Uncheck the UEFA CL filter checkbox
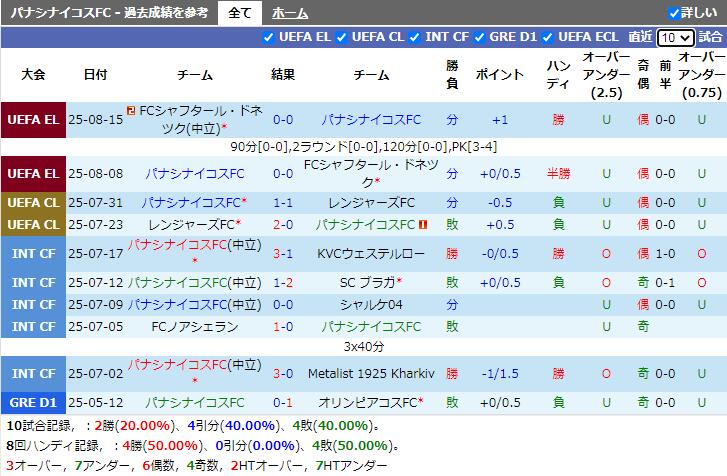 (341, 37)
